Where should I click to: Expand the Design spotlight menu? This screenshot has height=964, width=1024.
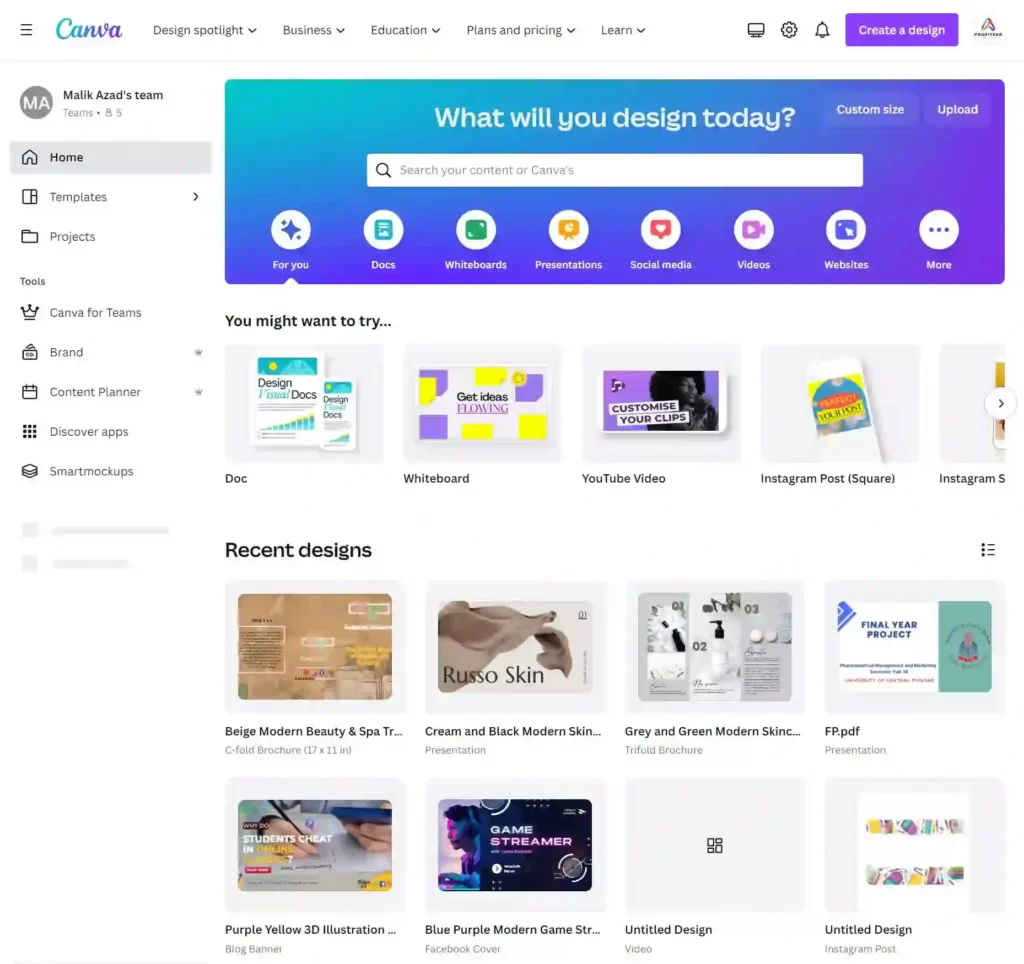(204, 30)
